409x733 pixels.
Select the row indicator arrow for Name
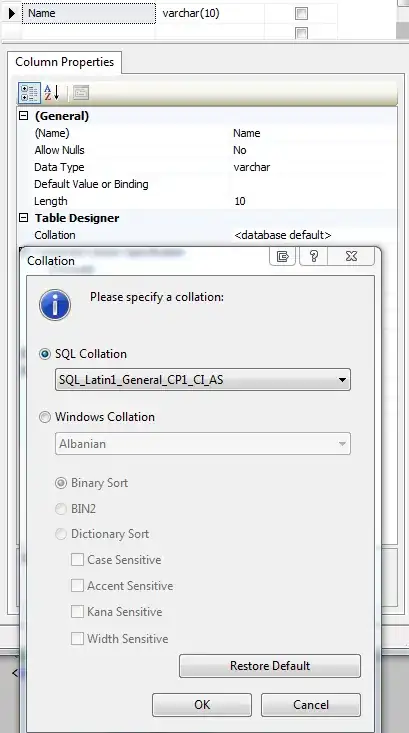pos(12,14)
